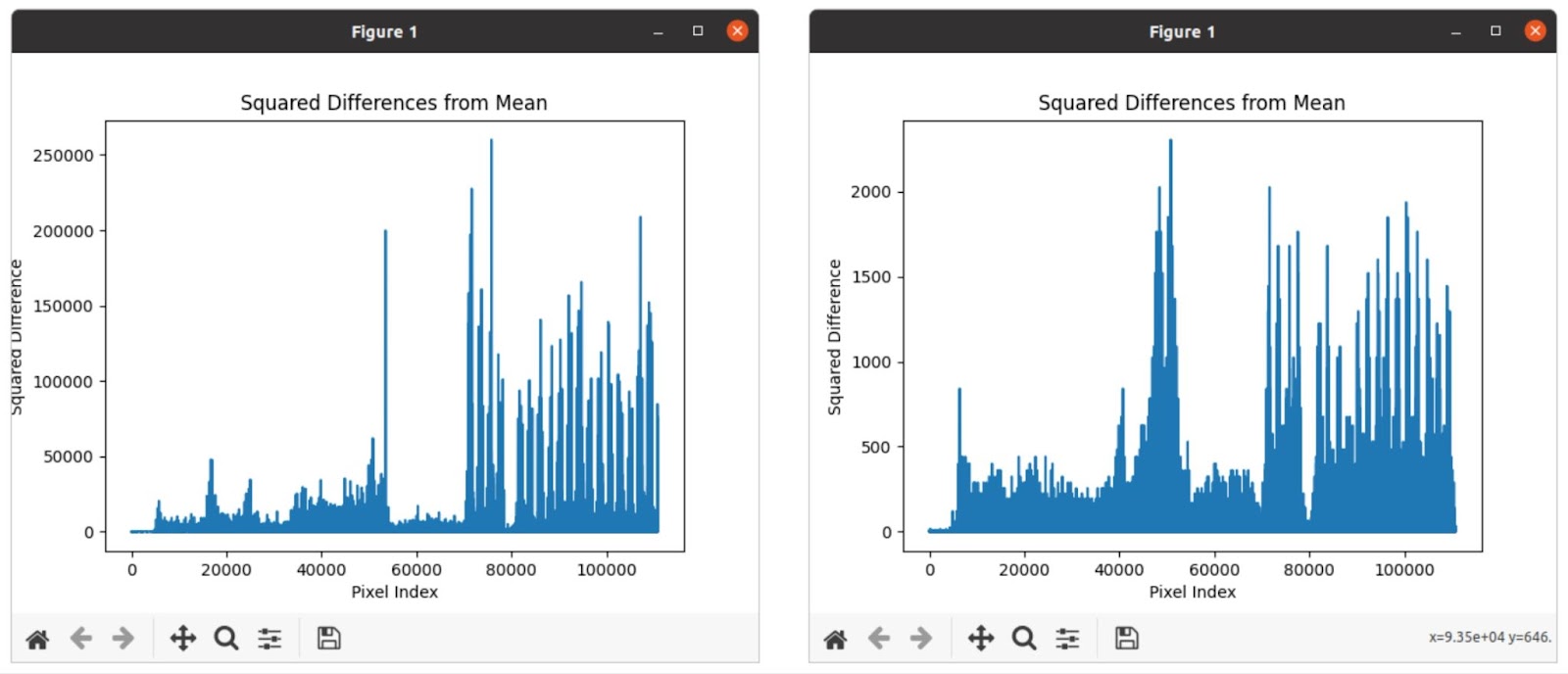Open subplot configuration sliders in right figure
The width and height of the screenshot is (1568, 674).
point(1067,639)
